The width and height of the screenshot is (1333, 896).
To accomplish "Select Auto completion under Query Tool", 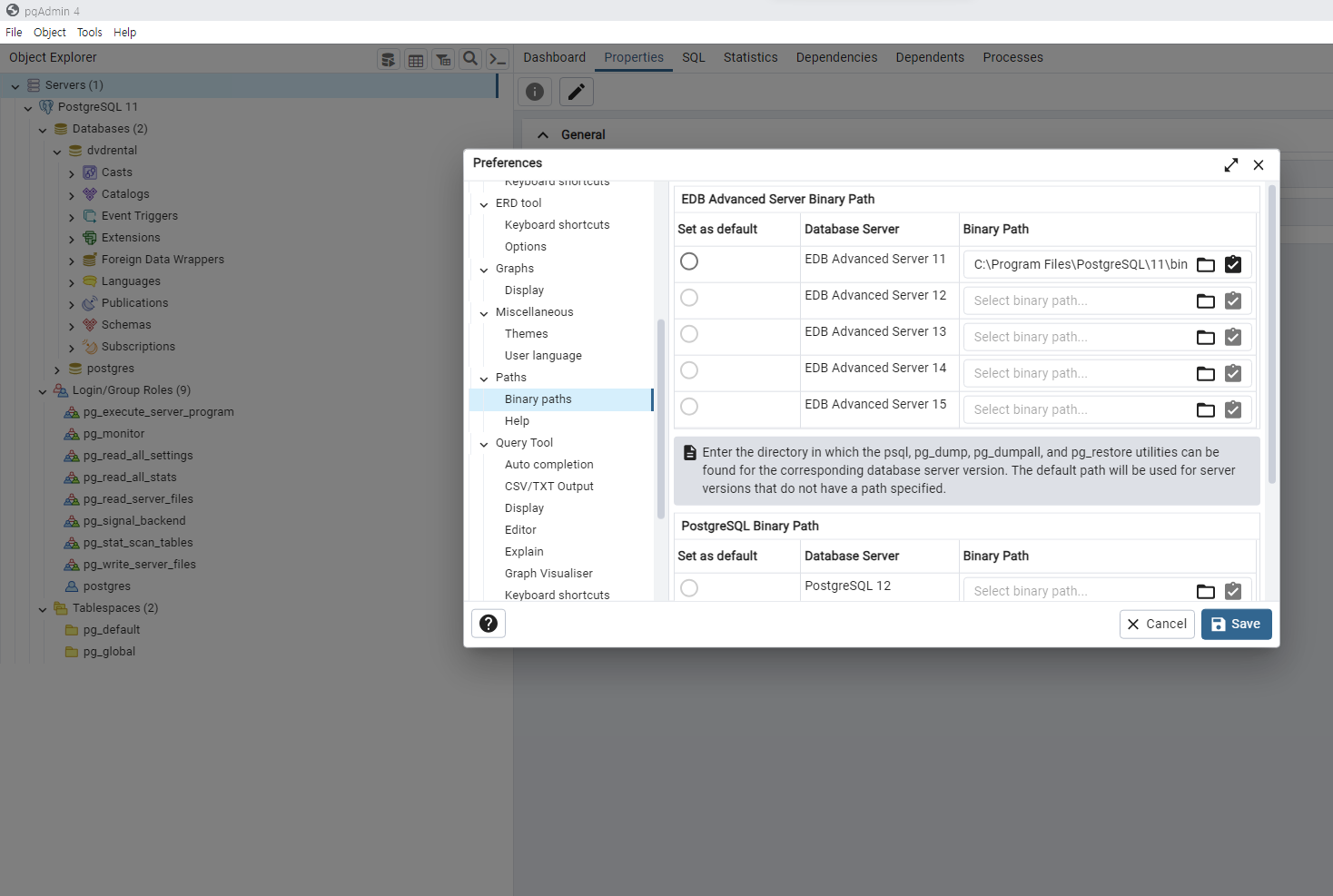I will (549, 465).
